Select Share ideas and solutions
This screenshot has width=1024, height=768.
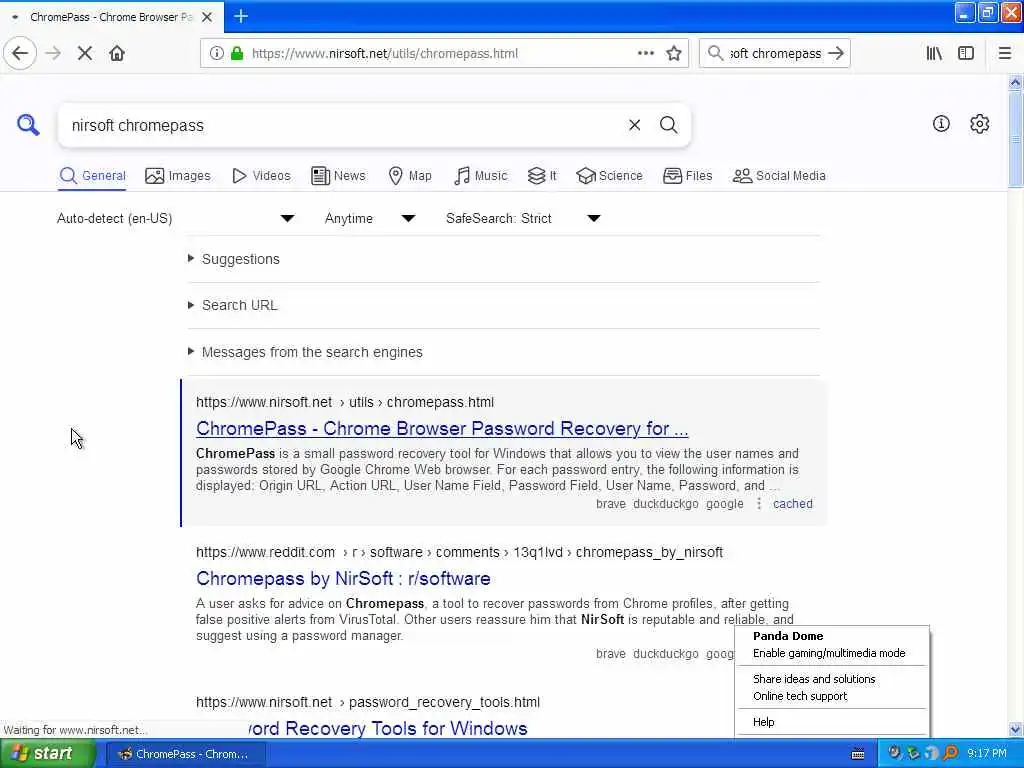point(814,679)
